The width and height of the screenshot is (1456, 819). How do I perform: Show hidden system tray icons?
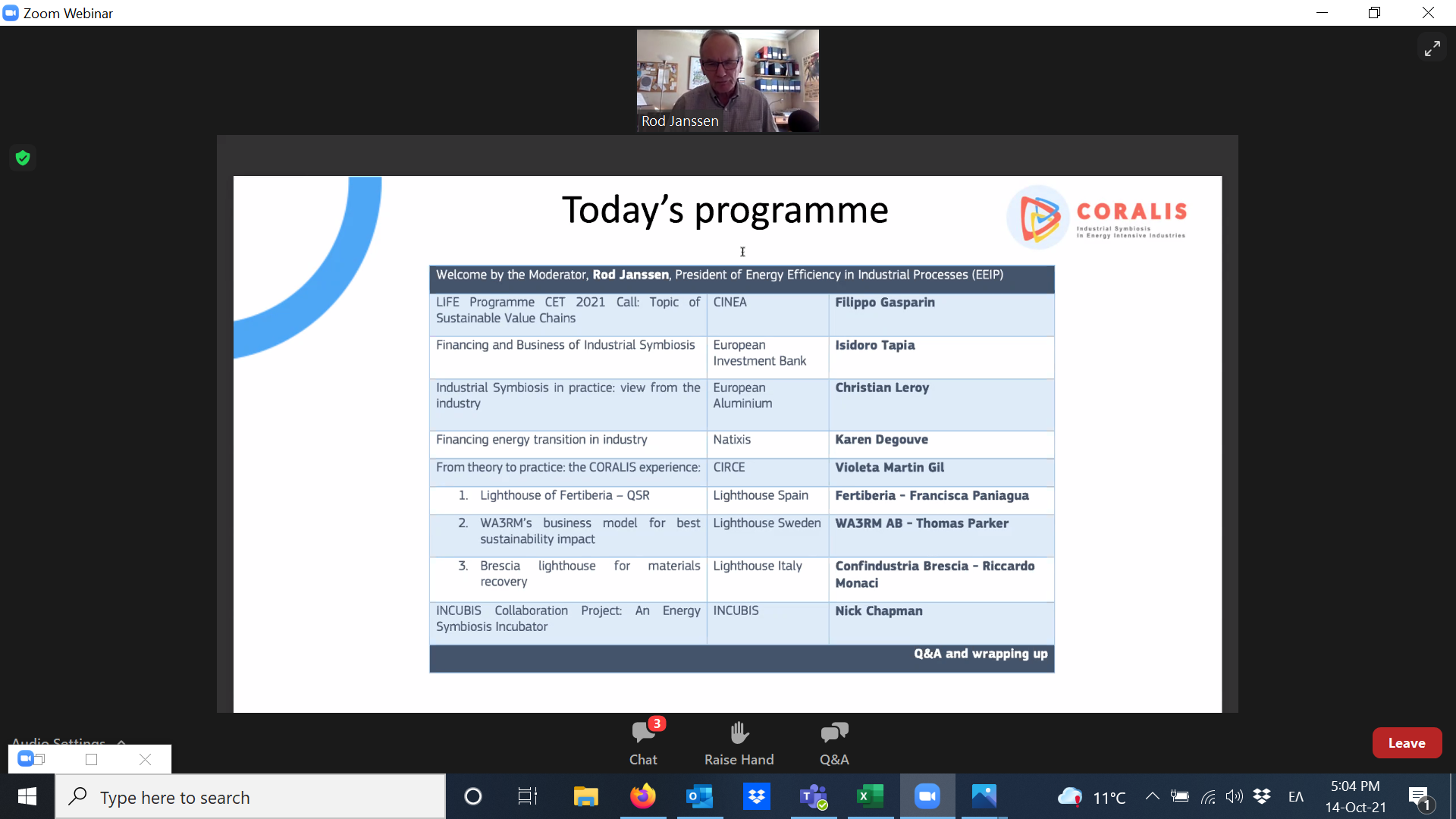tap(1152, 796)
